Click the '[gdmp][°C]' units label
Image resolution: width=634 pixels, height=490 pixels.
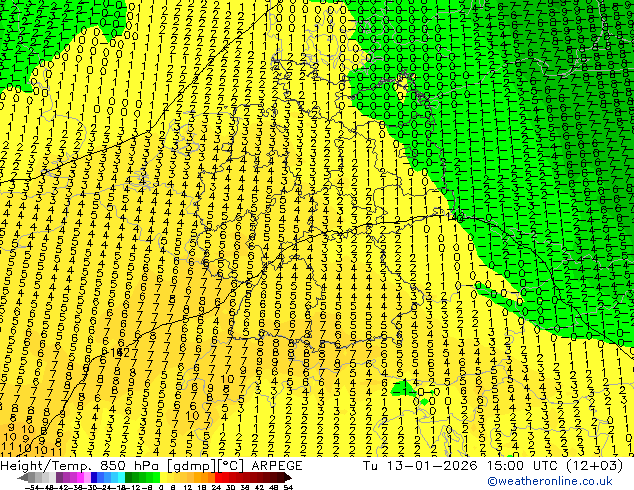(206, 466)
